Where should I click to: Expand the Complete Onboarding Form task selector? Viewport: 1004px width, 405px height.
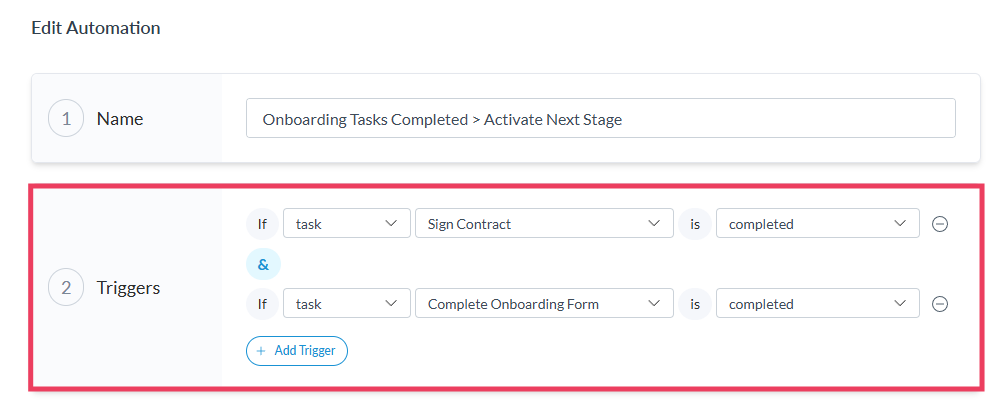point(543,304)
